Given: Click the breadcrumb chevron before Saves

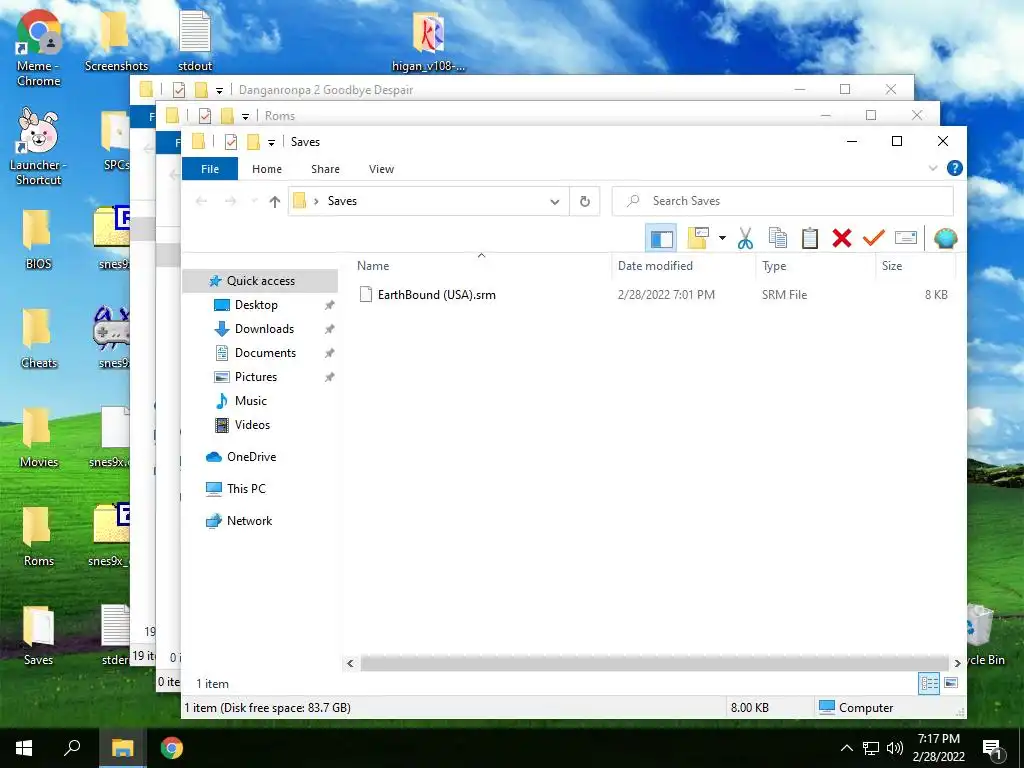Looking at the screenshot, I should point(316,201).
